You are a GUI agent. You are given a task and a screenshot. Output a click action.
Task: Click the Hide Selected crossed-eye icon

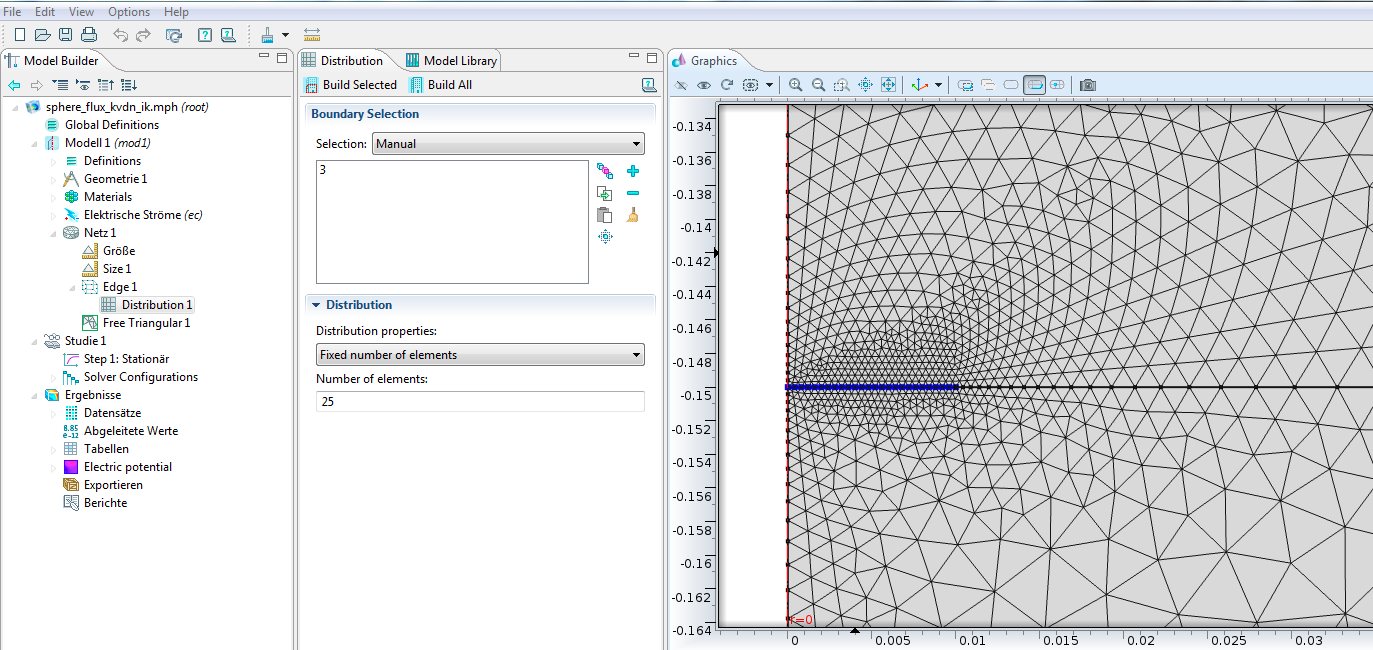(x=681, y=85)
